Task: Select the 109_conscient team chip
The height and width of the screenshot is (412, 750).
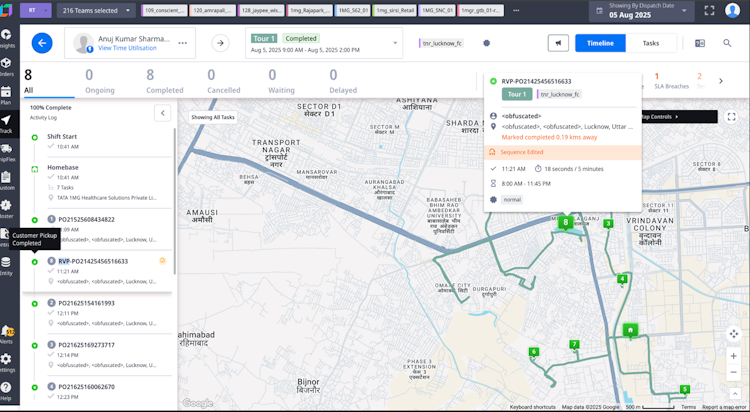Action: tap(164, 10)
